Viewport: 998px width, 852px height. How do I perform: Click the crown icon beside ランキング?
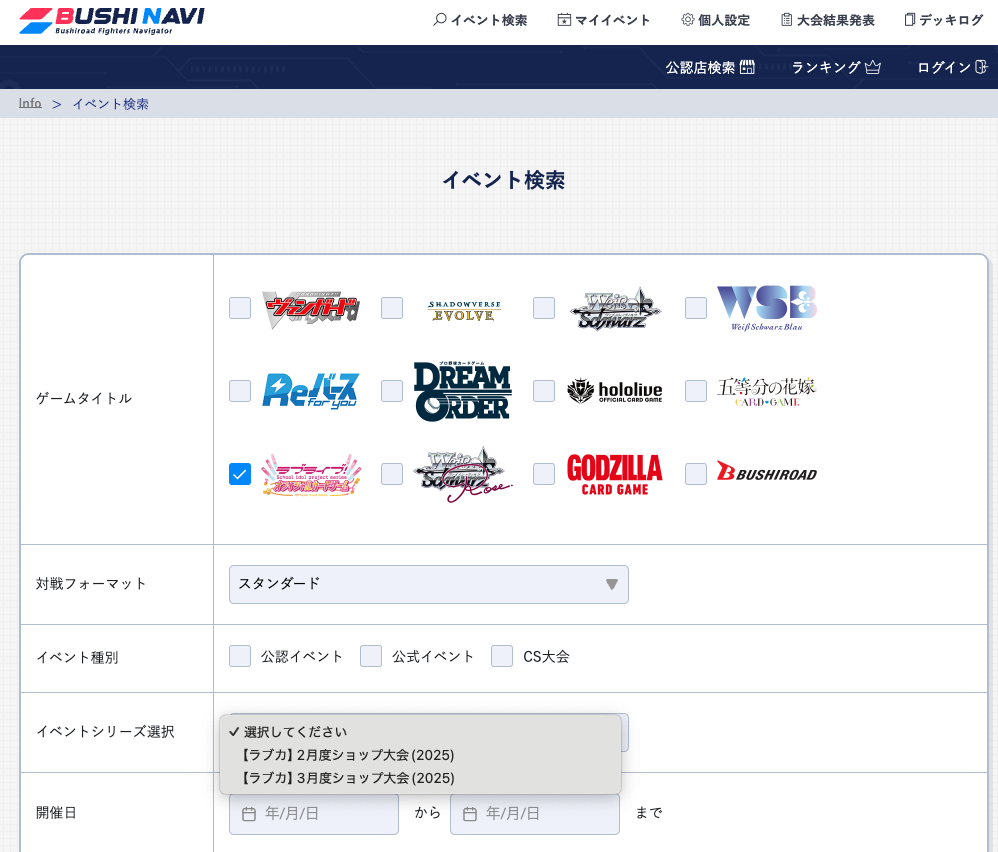(x=873, y=67)
